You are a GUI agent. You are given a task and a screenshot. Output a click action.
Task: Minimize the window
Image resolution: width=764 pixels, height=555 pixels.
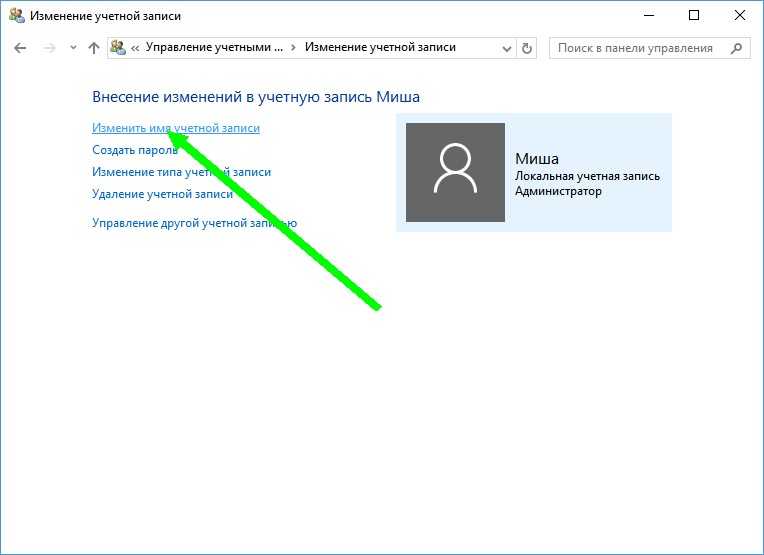(649, 16)
